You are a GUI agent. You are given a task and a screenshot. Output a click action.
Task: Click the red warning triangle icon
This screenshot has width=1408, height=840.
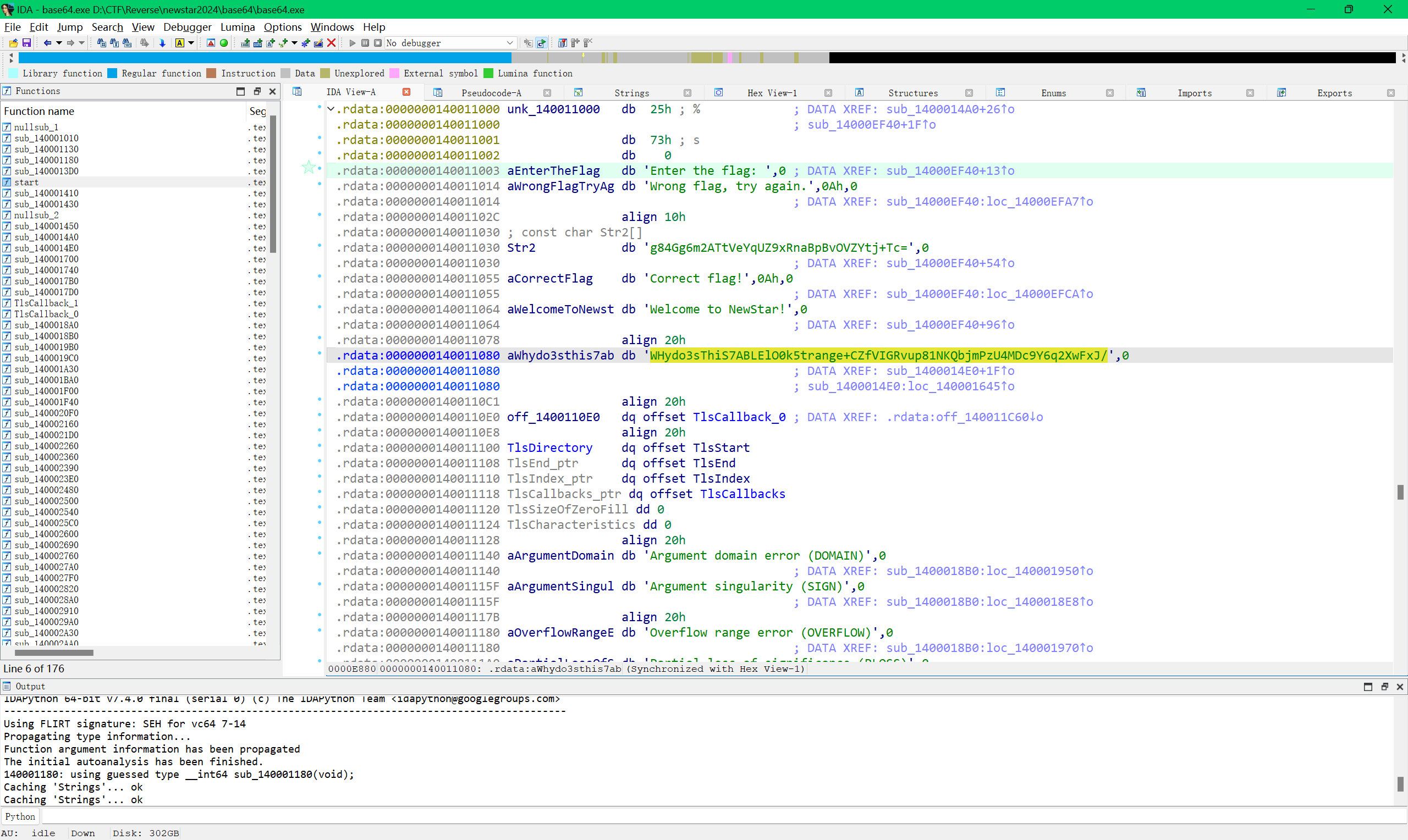211,43
